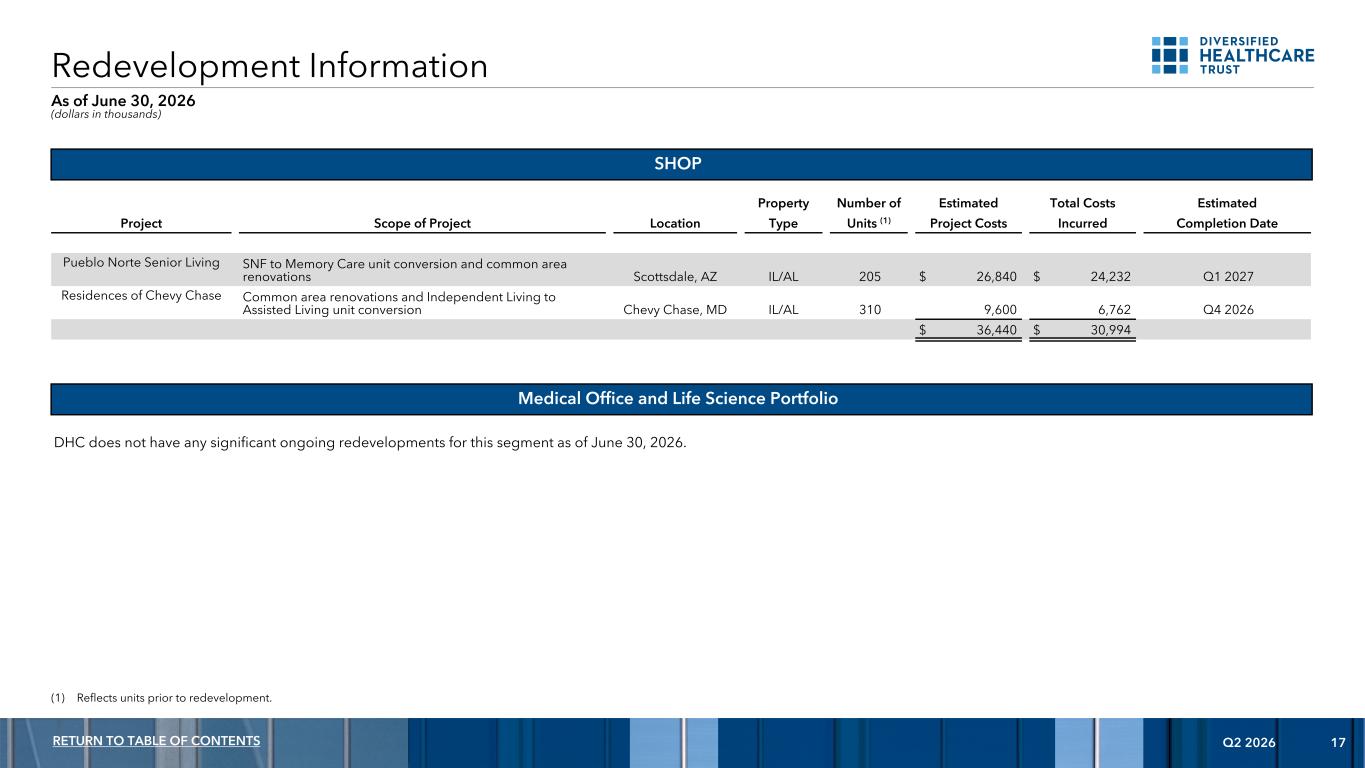Screen dimensions: 1365x768
Task: Click the Medical Office and Life Science Portfolio header
Action: 681,399
